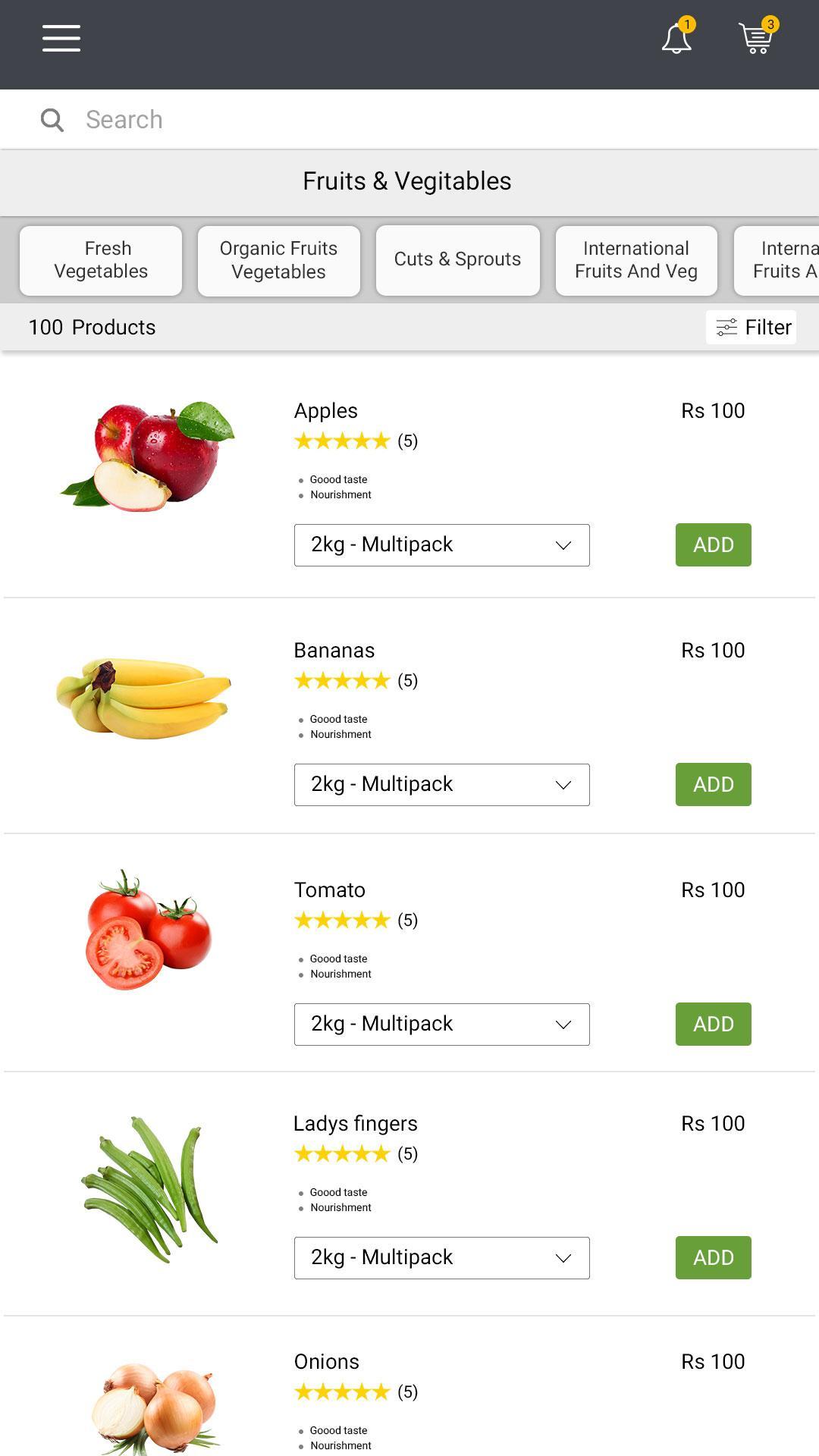819x1456 pixels.
Task: Select Organic Fruits Vegetables tab
Action: point(279,260)
